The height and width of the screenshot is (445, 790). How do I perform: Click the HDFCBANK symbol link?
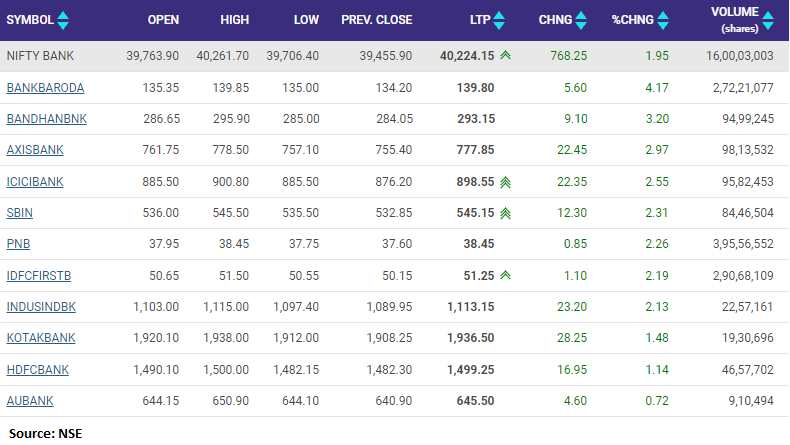coord(39,369)
